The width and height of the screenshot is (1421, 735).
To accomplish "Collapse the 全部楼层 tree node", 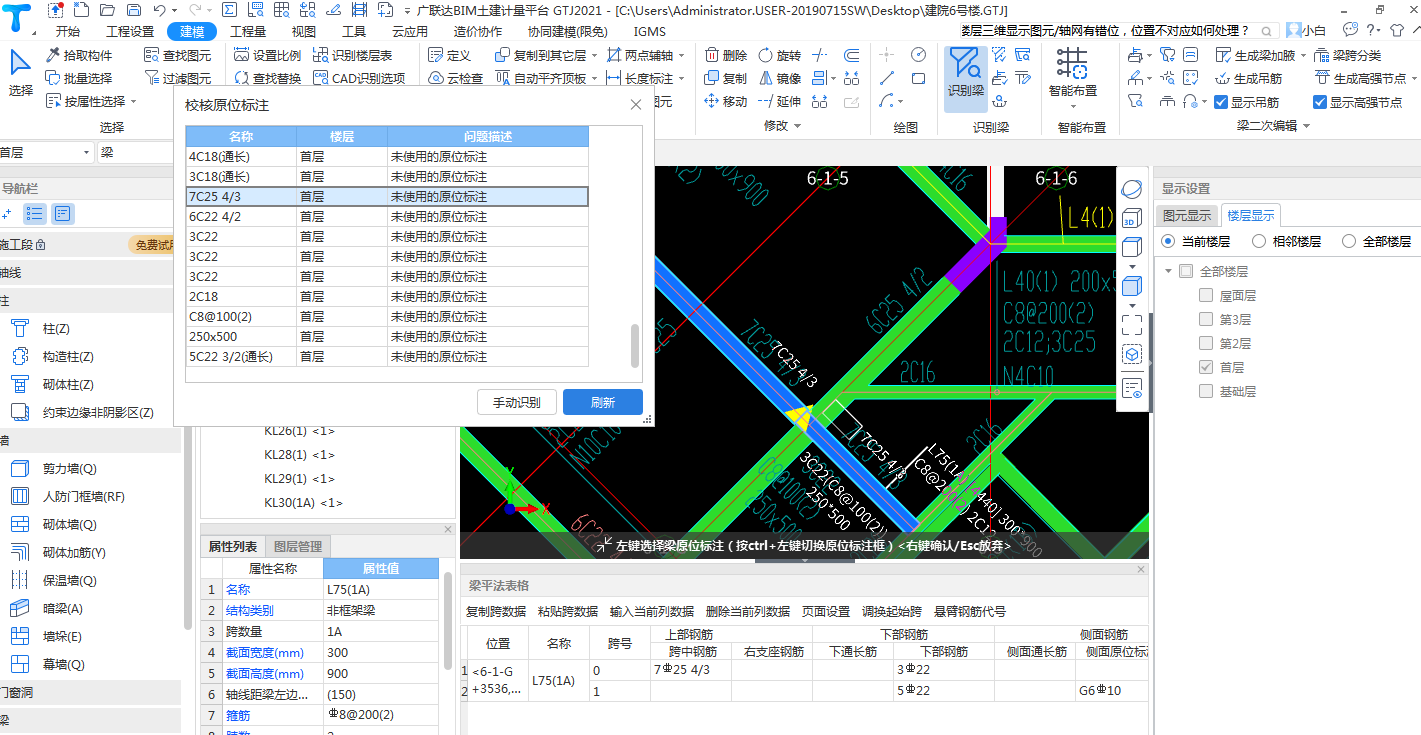I will pos(1168,271).
